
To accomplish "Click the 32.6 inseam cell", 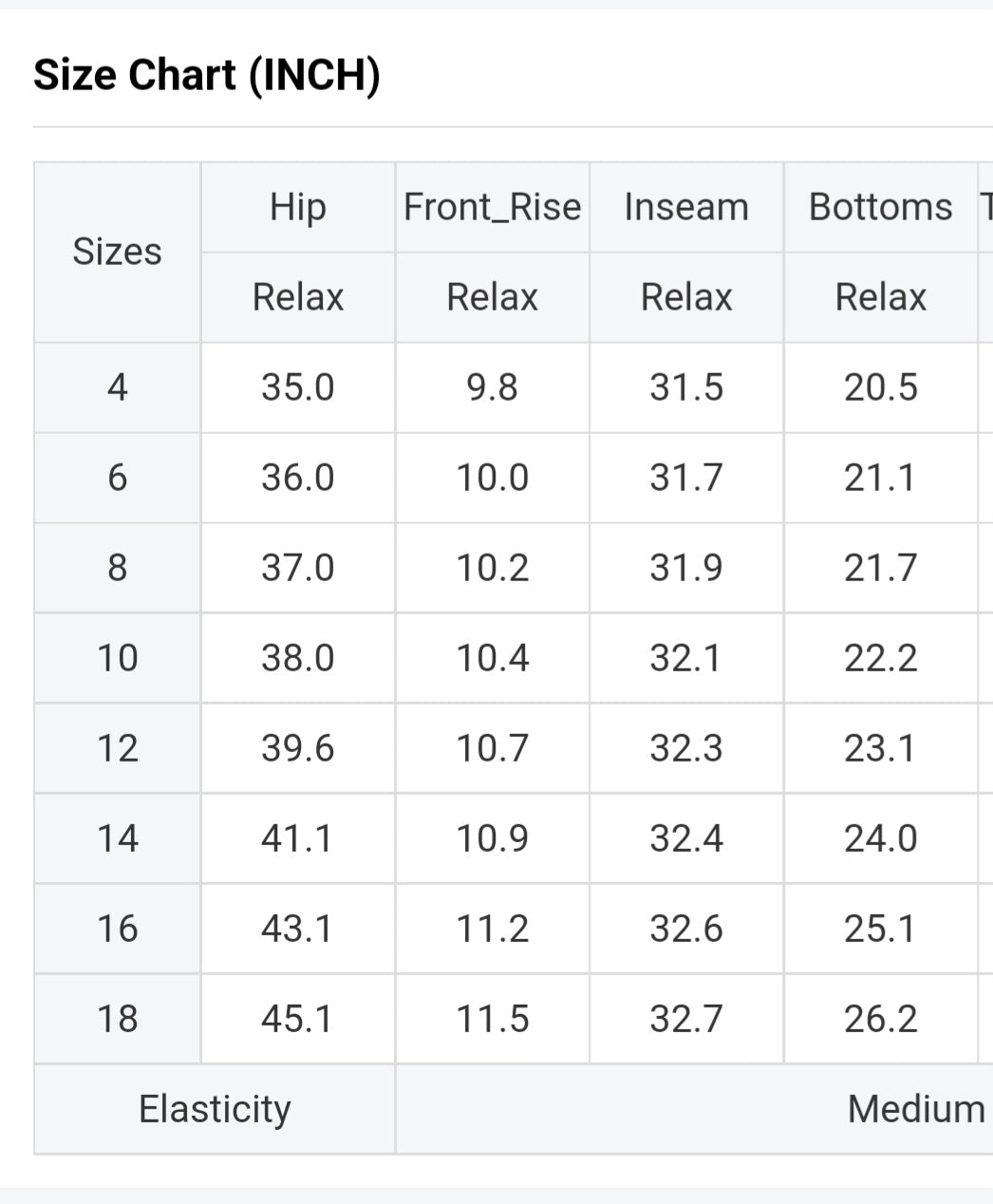I will (x=686, y=929).
